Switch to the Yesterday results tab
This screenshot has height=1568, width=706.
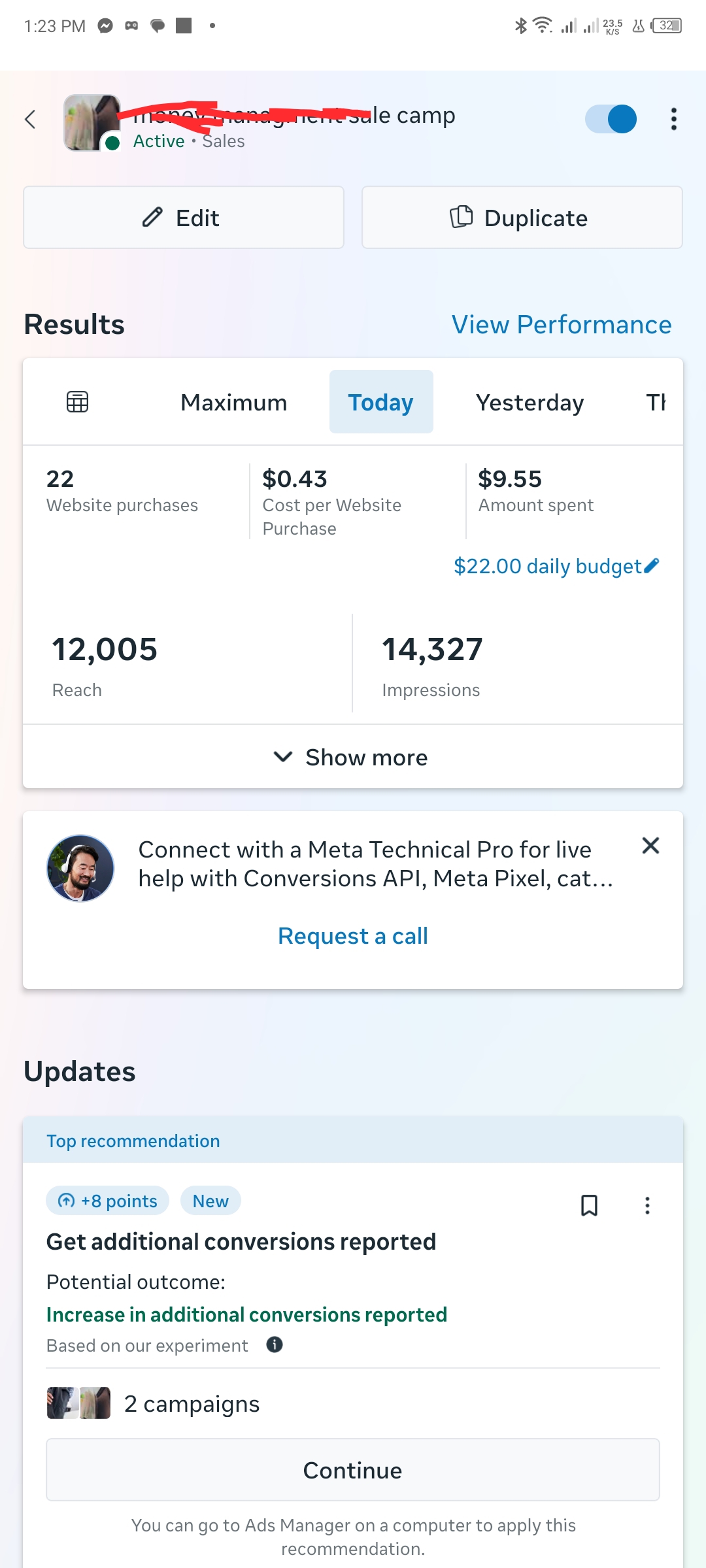coord(529,403)
